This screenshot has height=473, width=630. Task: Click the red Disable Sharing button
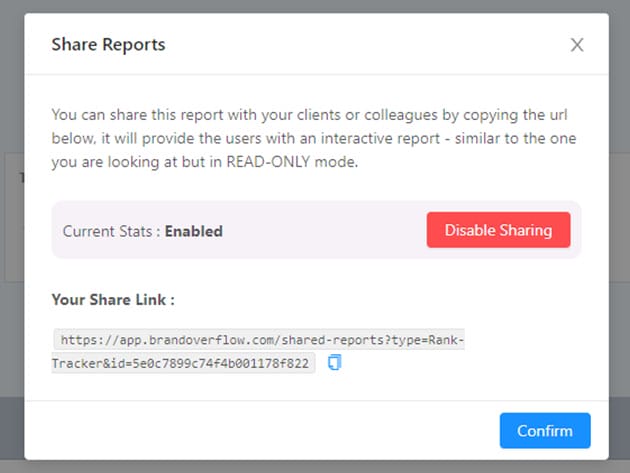pyautogui.click(x=498, y=230)
